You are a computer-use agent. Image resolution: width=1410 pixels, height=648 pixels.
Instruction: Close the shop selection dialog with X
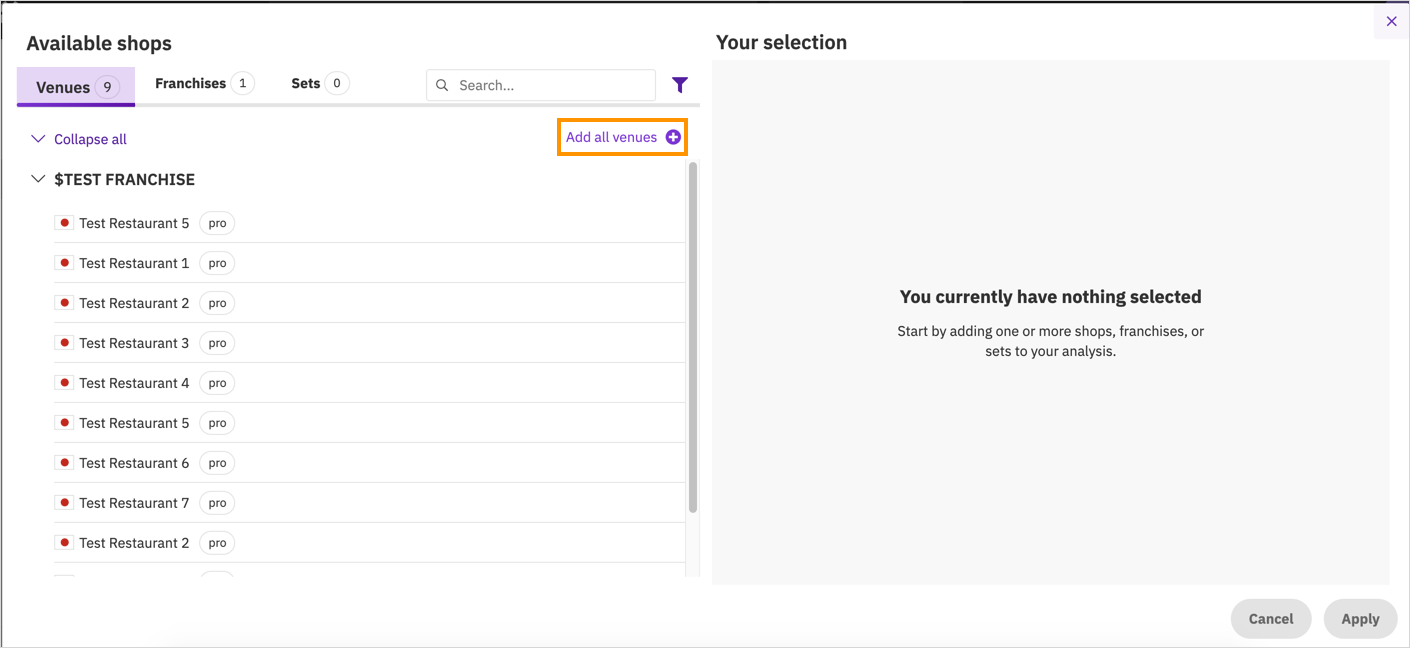pyautogui.click(x=1391, y=21)
